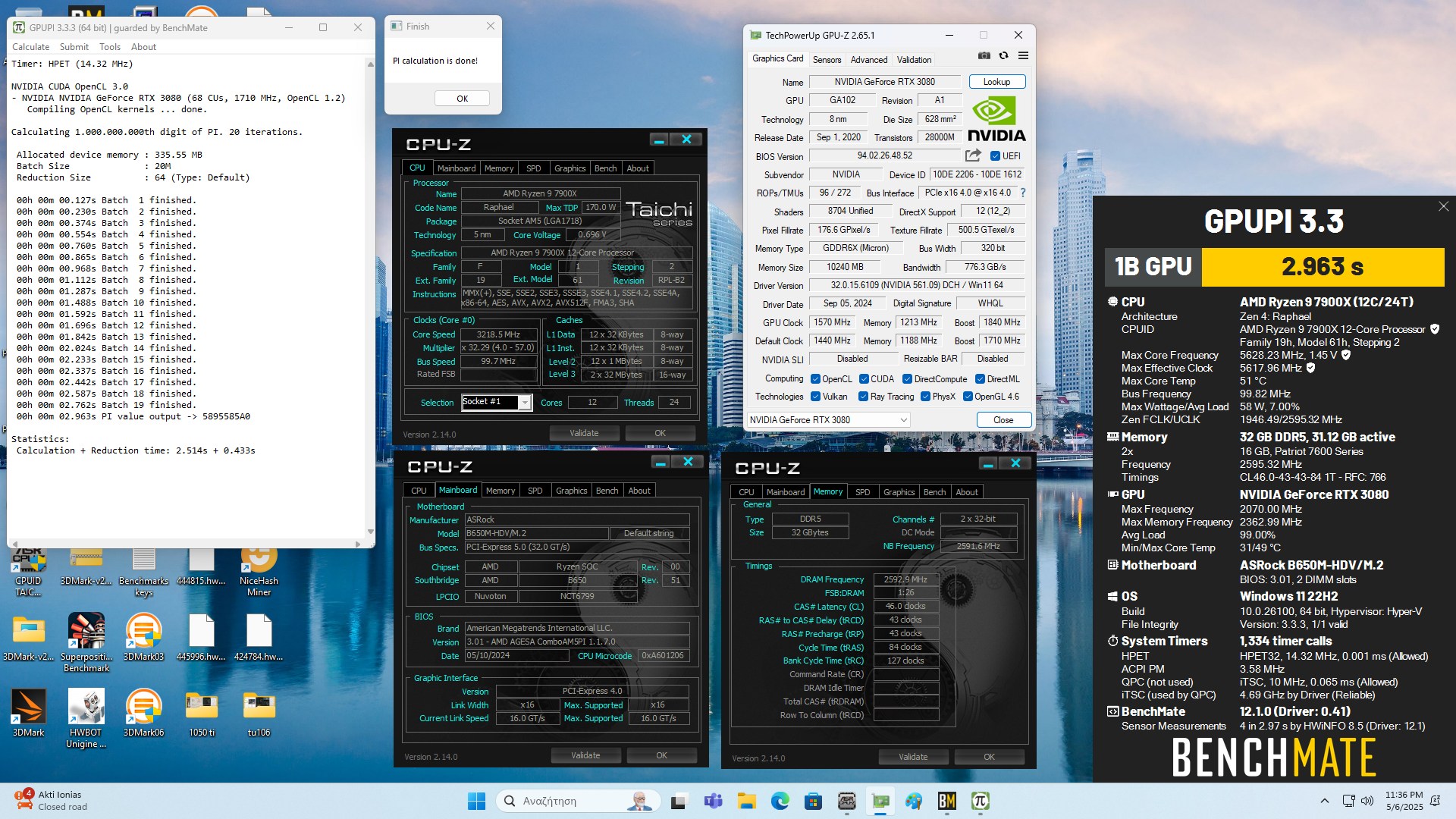
Task: Toggle the DirectML checkbox
Action: pos(980,379)
